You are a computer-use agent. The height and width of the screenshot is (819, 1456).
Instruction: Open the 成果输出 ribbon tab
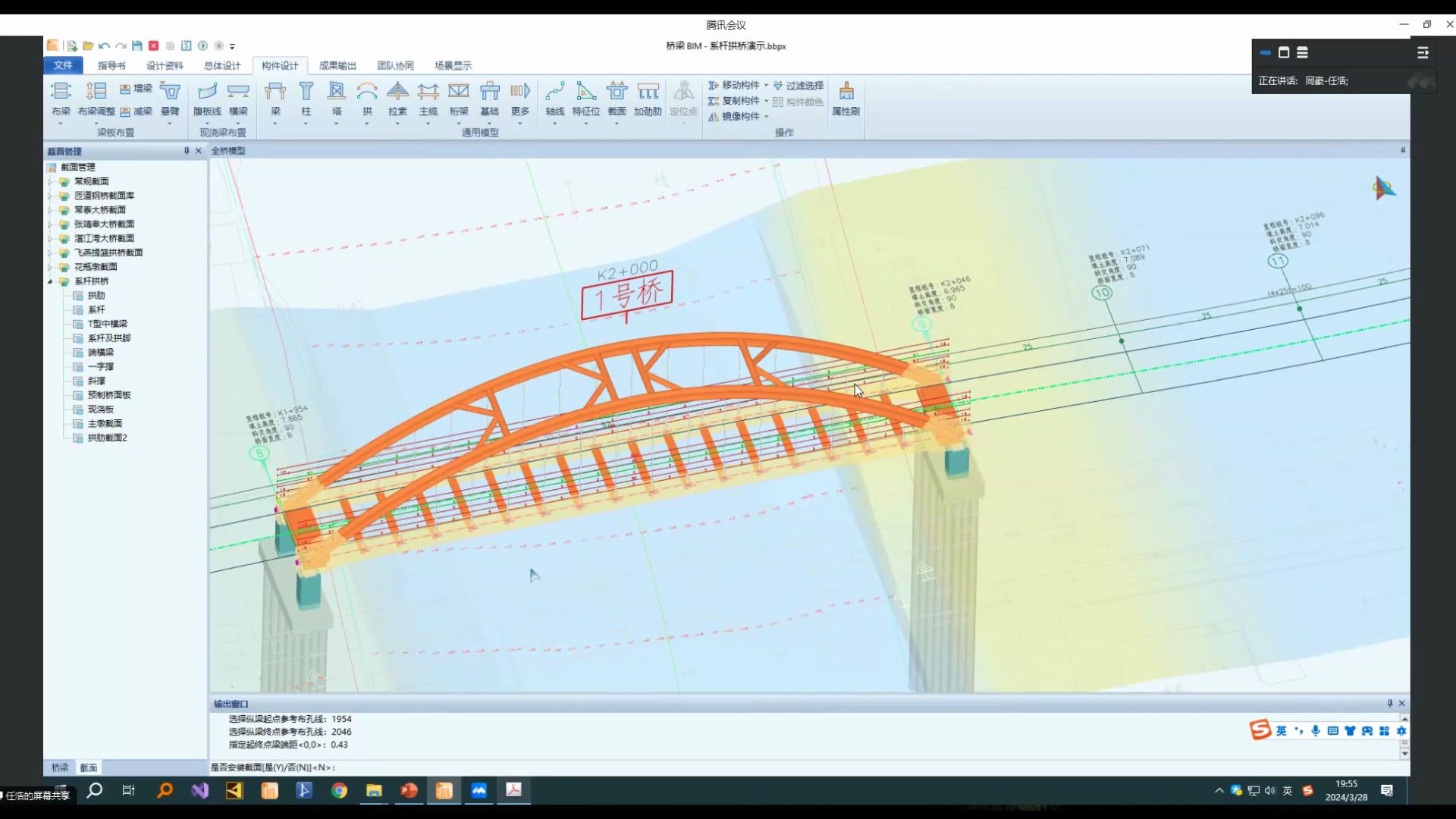coord(337,66)
